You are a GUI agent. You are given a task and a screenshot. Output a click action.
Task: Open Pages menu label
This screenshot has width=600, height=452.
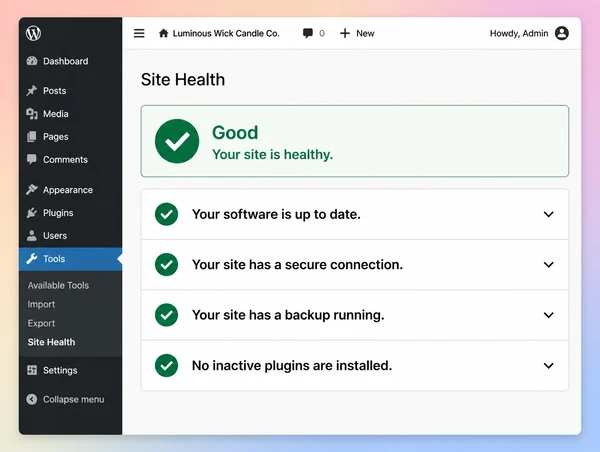pos(55,137)
